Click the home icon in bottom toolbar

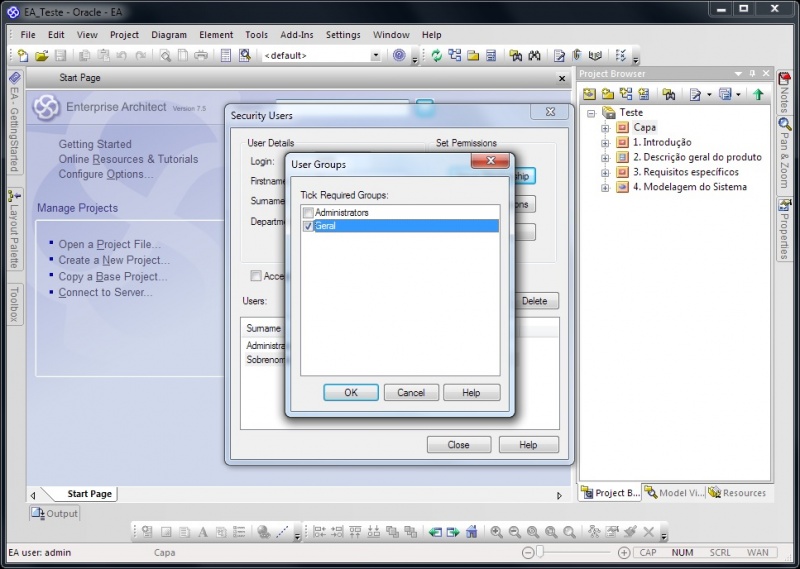point(472,532)
